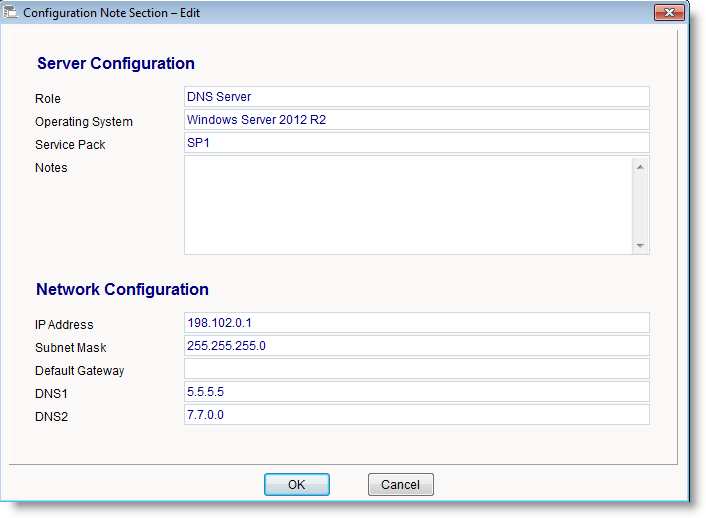Select the IP Address field 198.102.0.1
This screenshot has height=518, width=706.
(416, 323)
